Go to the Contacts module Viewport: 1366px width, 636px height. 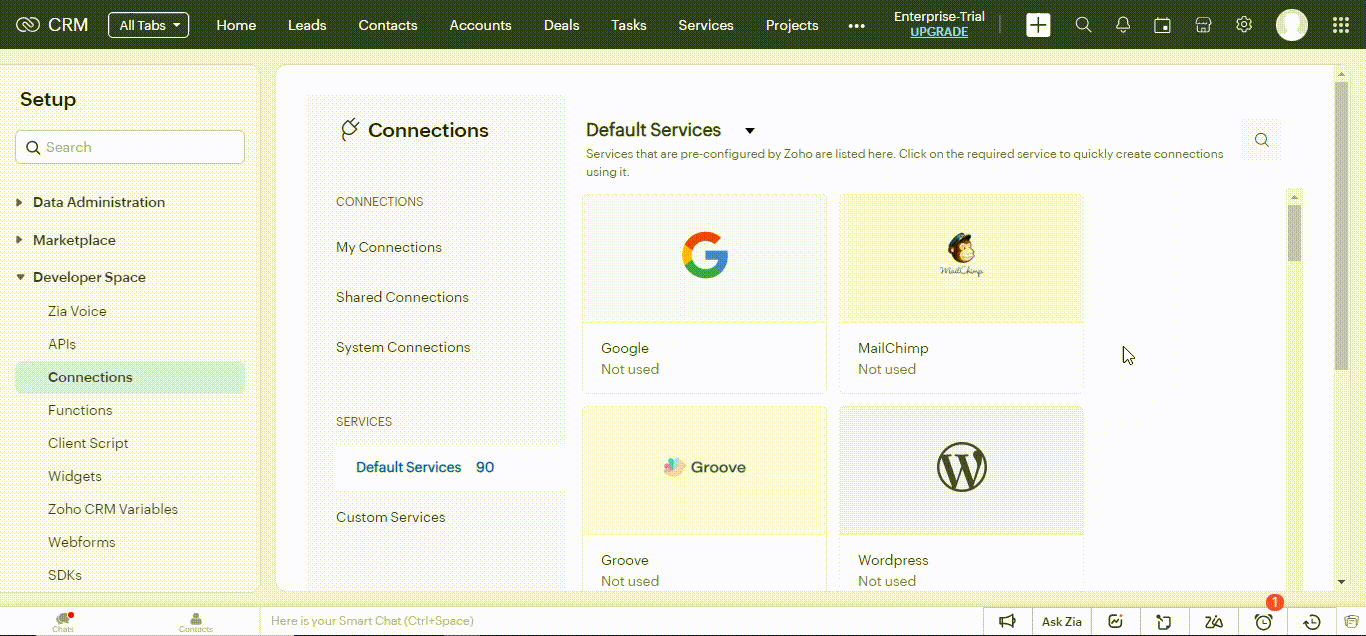387,25
